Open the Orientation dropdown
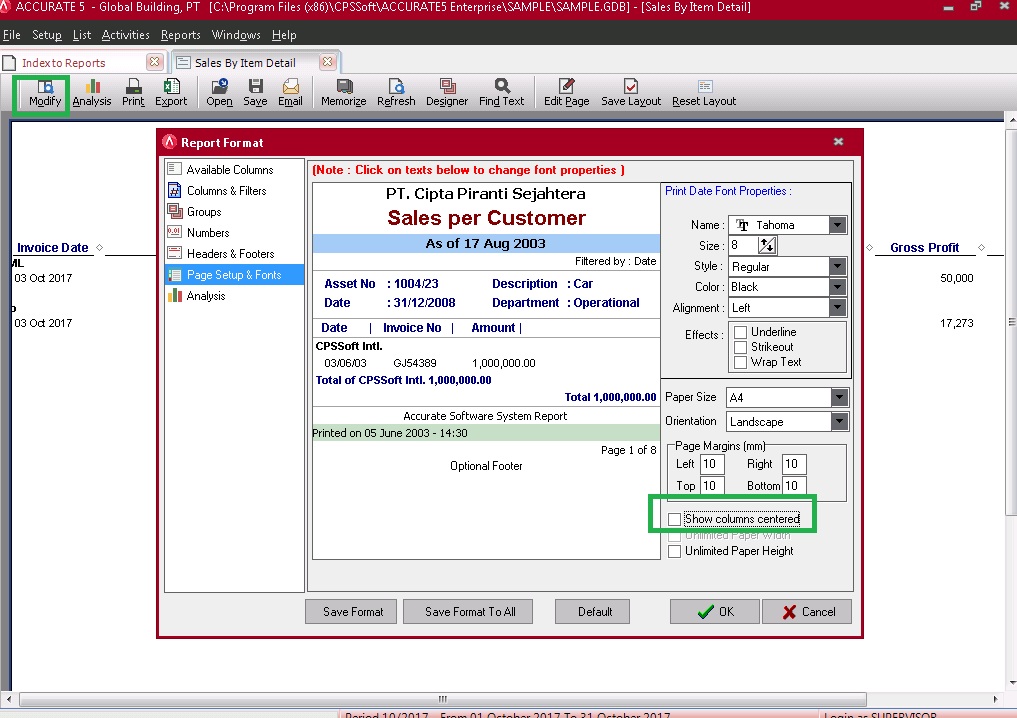This screenshot has height=718, width=1017. point(838,422)
